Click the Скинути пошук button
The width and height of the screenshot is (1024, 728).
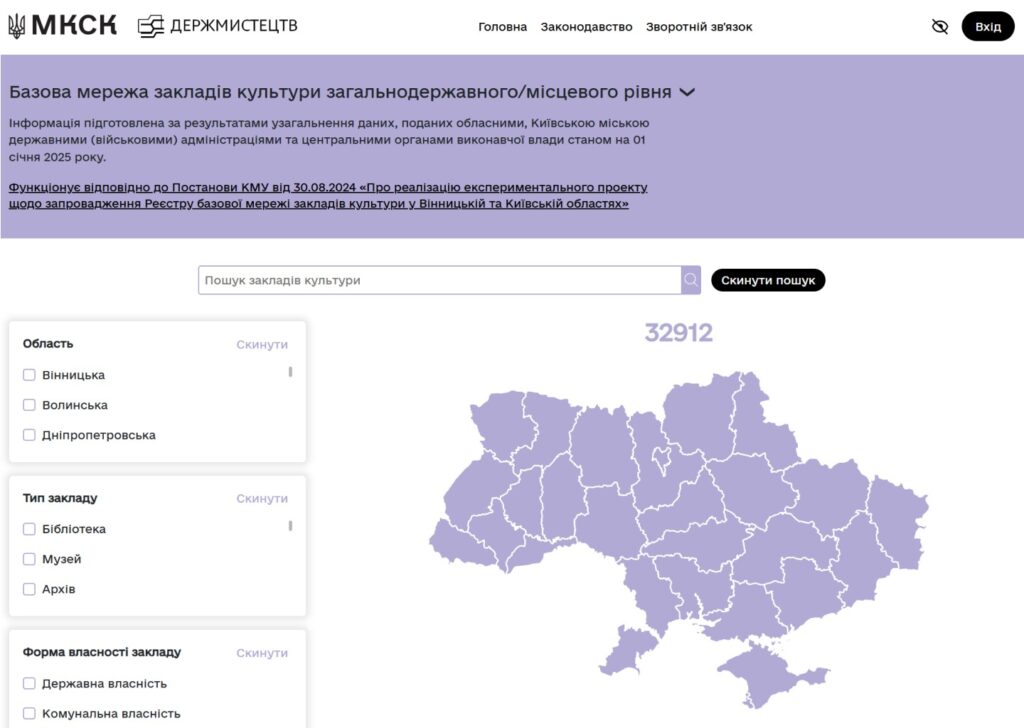[x=767, y=280]
